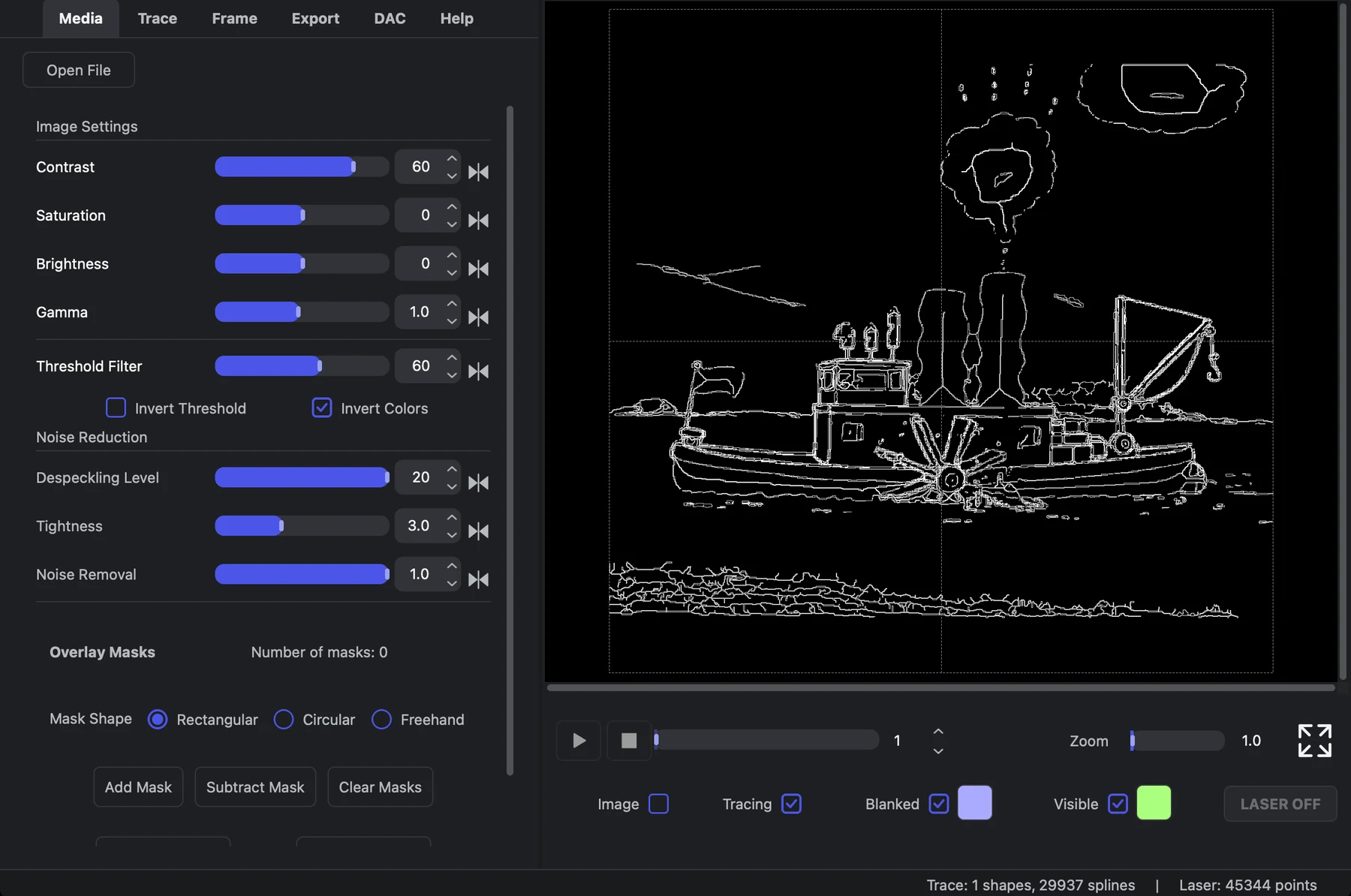
Task: Open the Blanked color swatch
Action: [x=974, y=803]
